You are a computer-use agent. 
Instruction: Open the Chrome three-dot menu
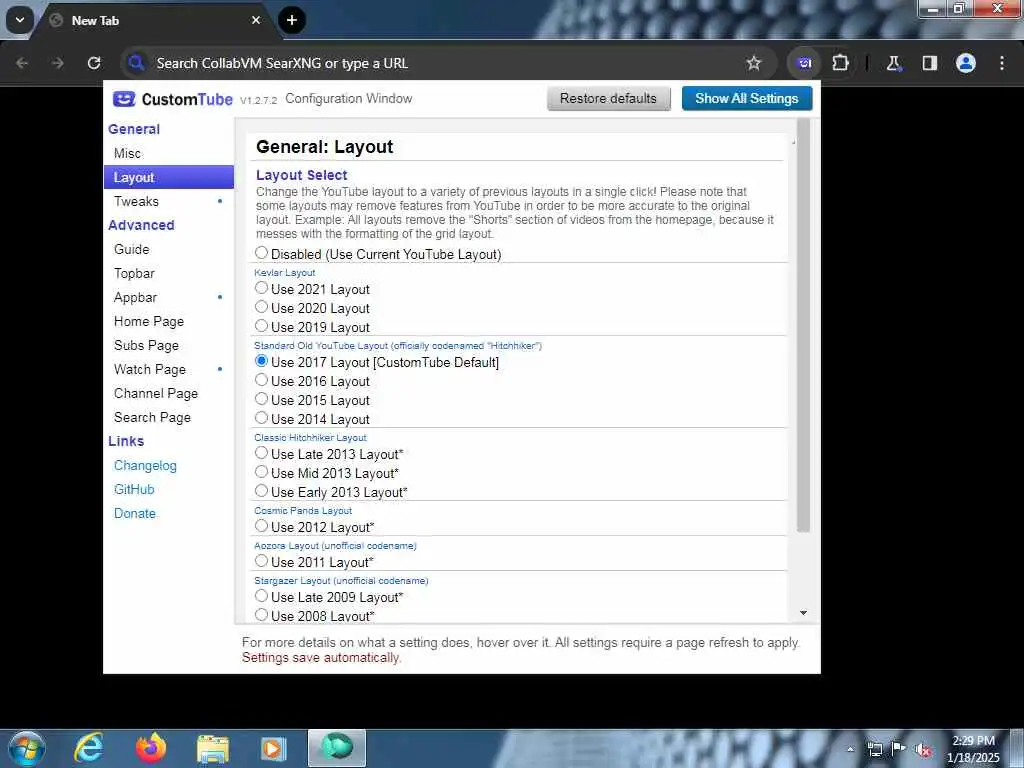tap(1002, 63)
